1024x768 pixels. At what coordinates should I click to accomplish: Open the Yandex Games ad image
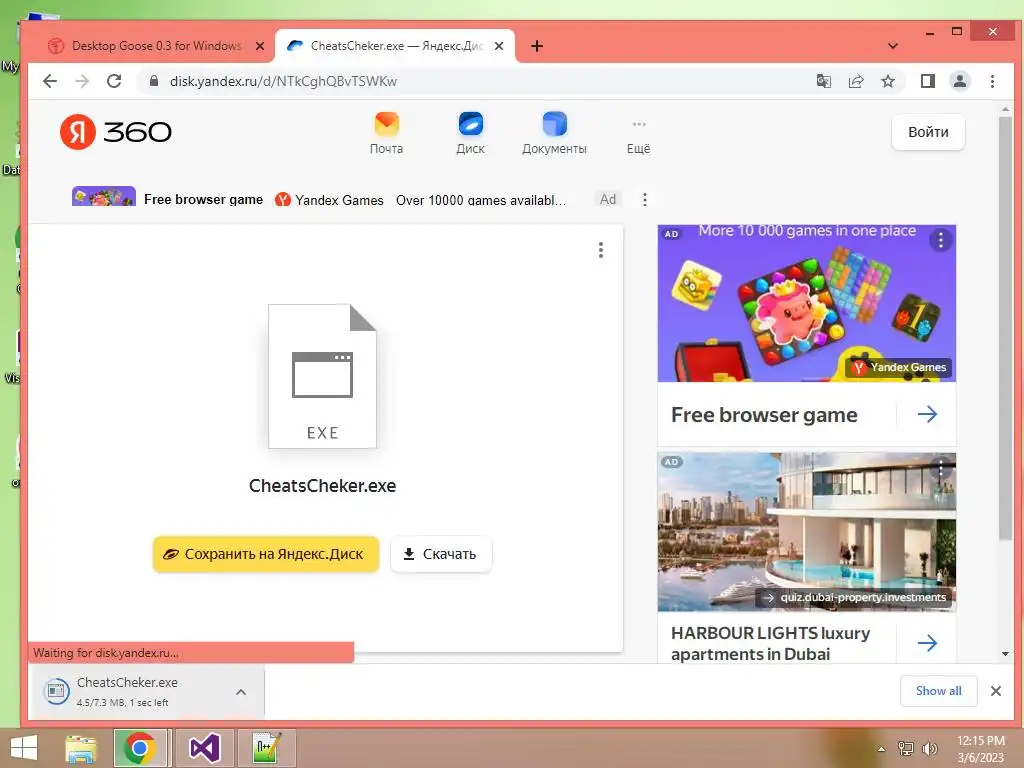tap(807, 304)
